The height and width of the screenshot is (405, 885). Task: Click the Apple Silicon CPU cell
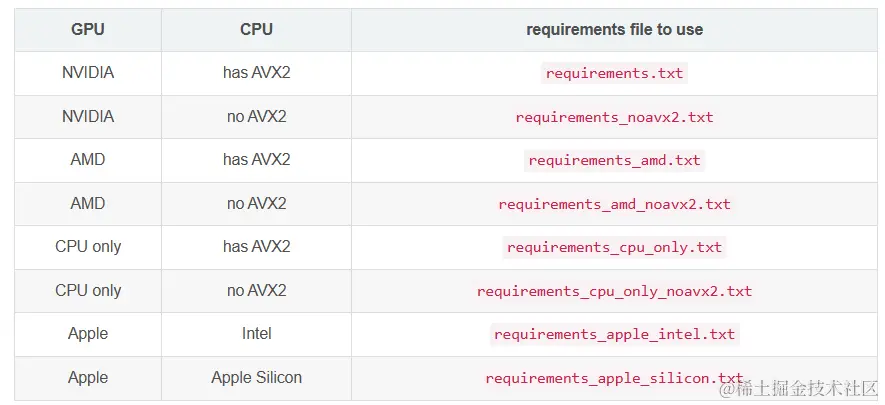(x=256, y=377)
